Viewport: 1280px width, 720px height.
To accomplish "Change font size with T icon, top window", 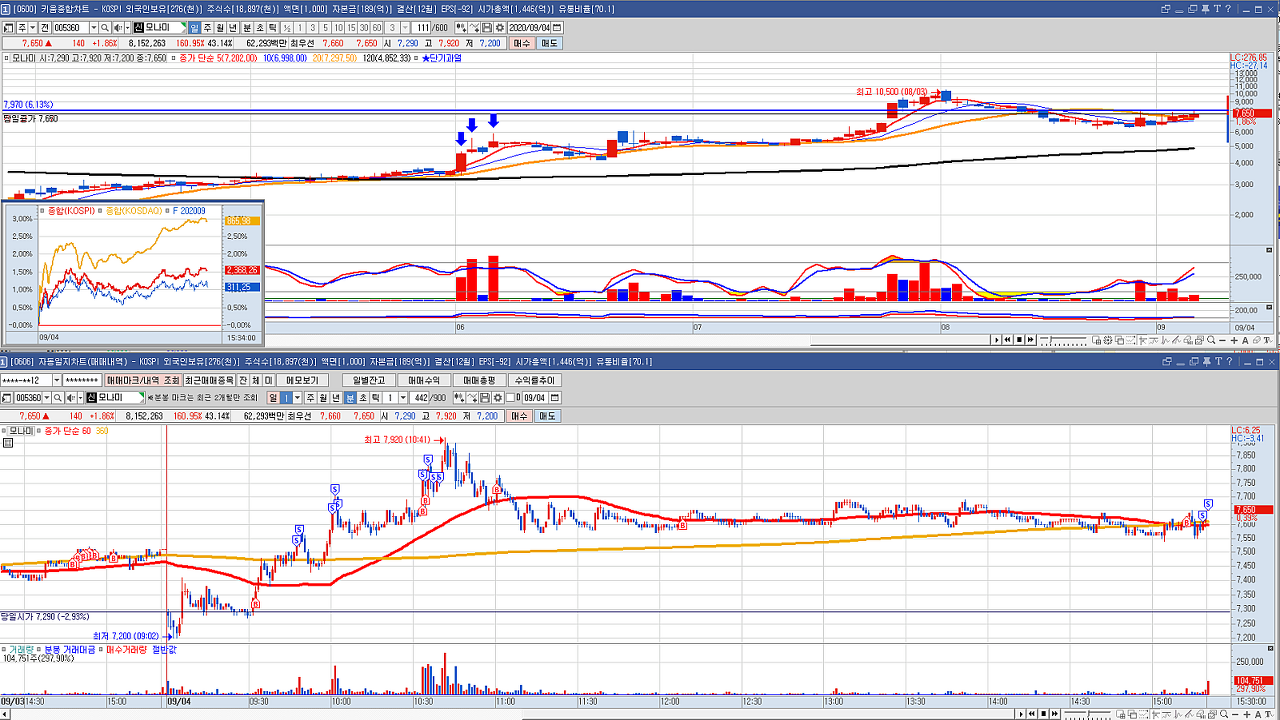I will click(1217, 9).
